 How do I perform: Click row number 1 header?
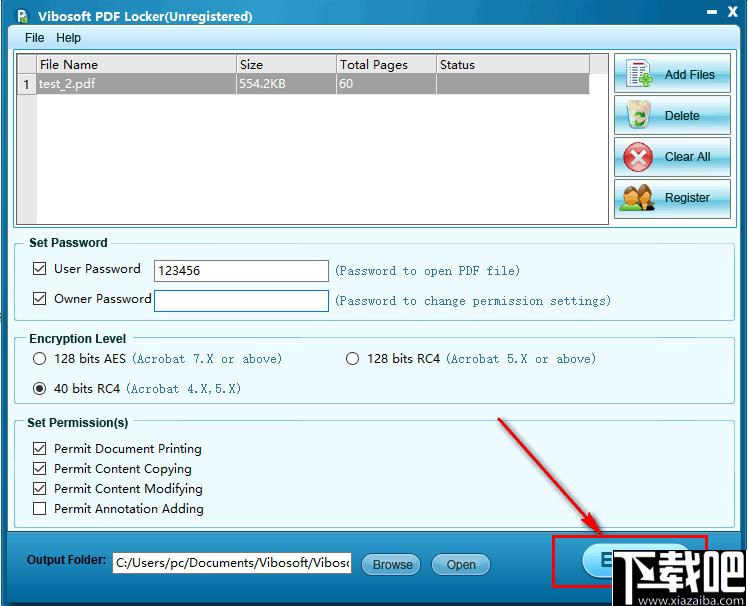click(27, 84)
